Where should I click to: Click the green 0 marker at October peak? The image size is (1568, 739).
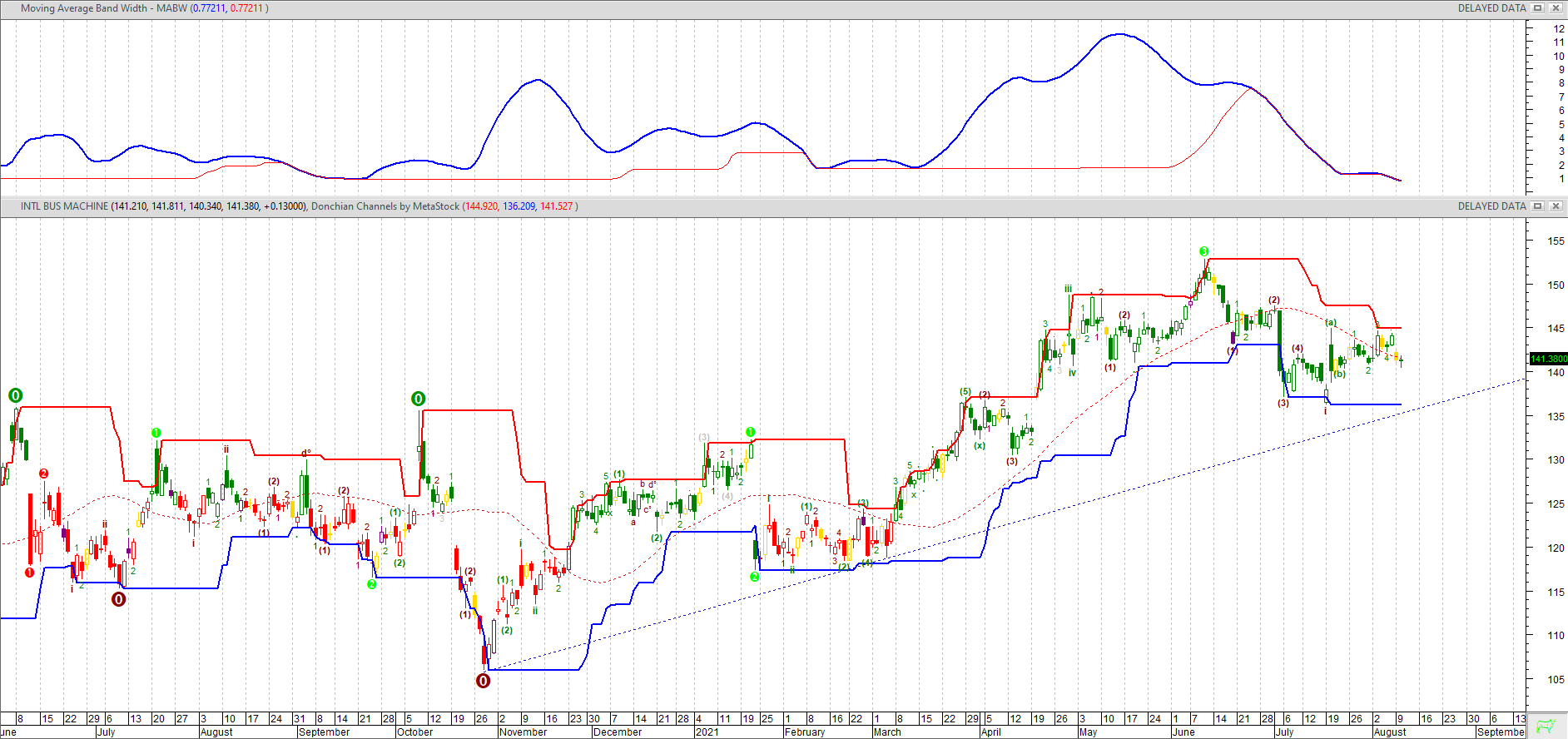point(419,399)
